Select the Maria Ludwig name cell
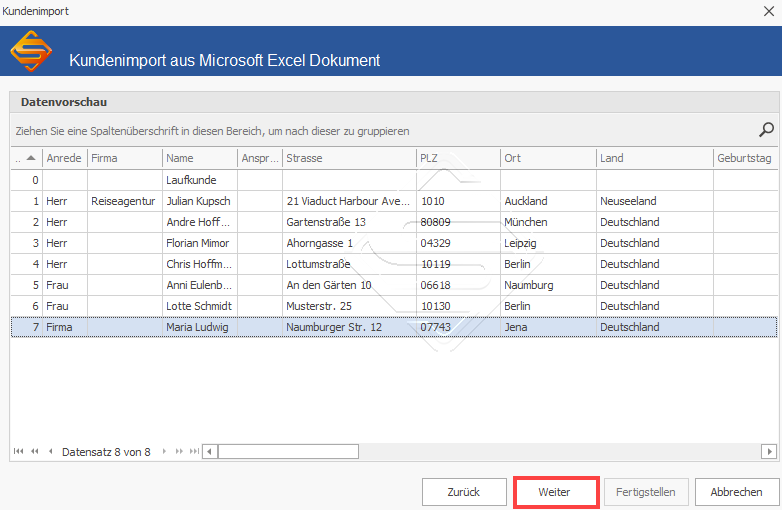The height and width of the screenshot is (510, 782). coord(200,327)
